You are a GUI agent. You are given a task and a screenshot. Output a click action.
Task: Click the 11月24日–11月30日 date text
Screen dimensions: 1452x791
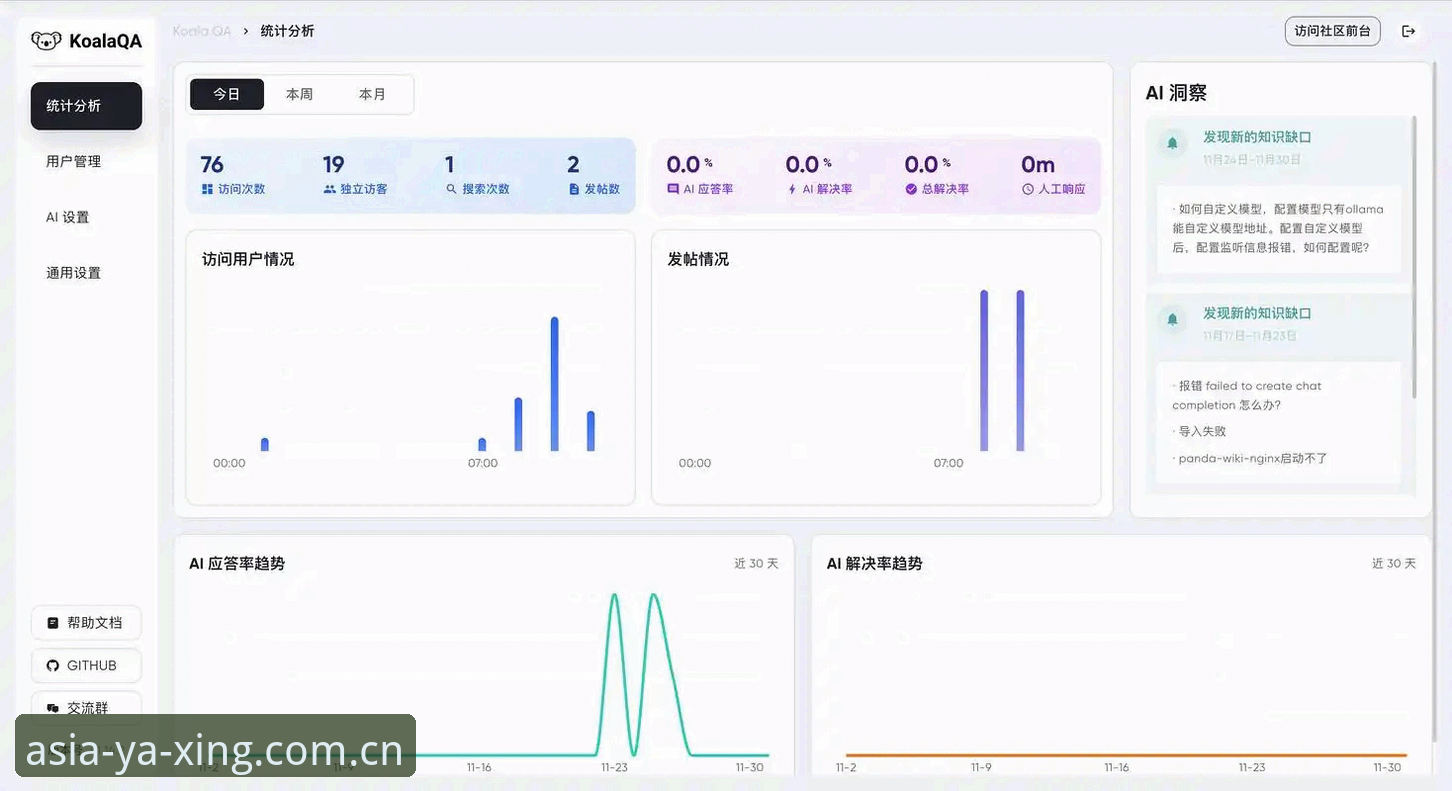pyautogui.click(x=1251, y=160)
